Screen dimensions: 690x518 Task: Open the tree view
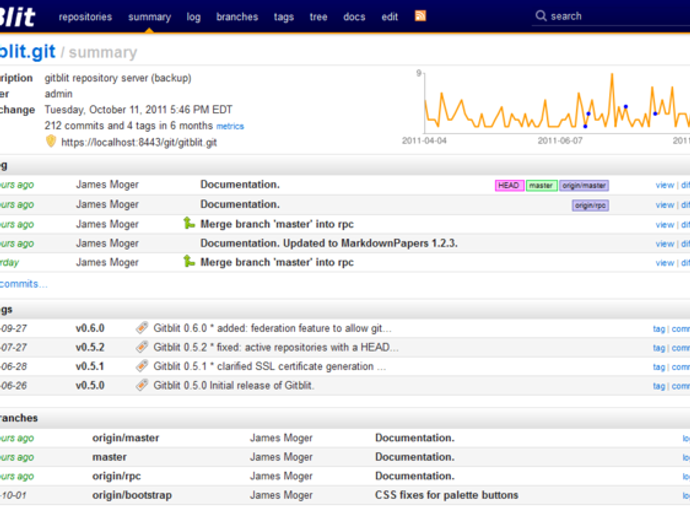pyautogui.click(x=318, y=17)
